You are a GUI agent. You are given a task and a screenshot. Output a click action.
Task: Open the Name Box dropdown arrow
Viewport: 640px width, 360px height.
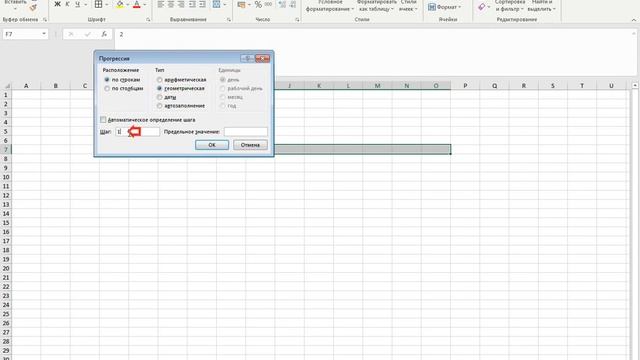[44, 34]
